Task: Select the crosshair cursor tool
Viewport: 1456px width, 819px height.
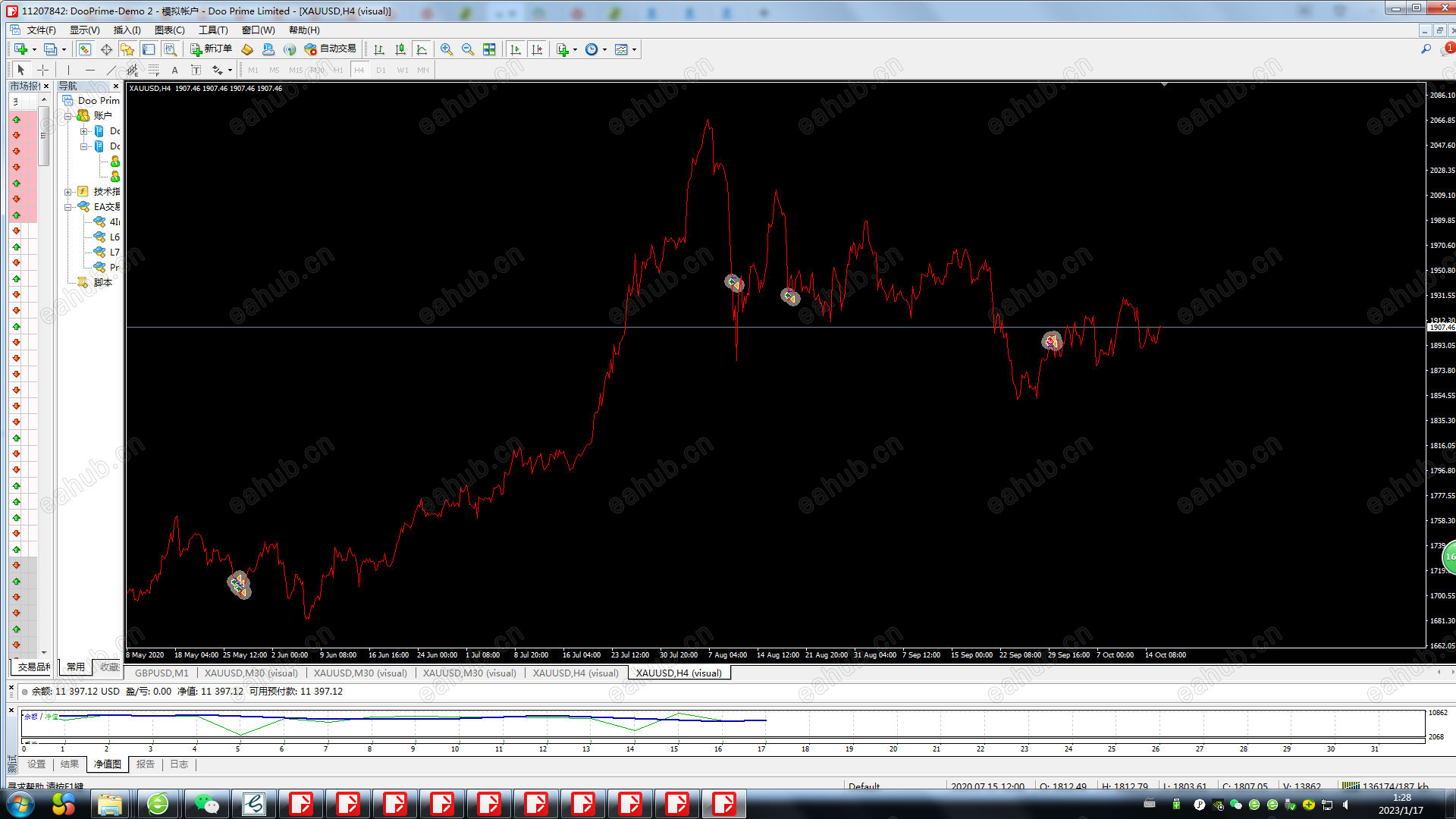Action: pos(43,70)
